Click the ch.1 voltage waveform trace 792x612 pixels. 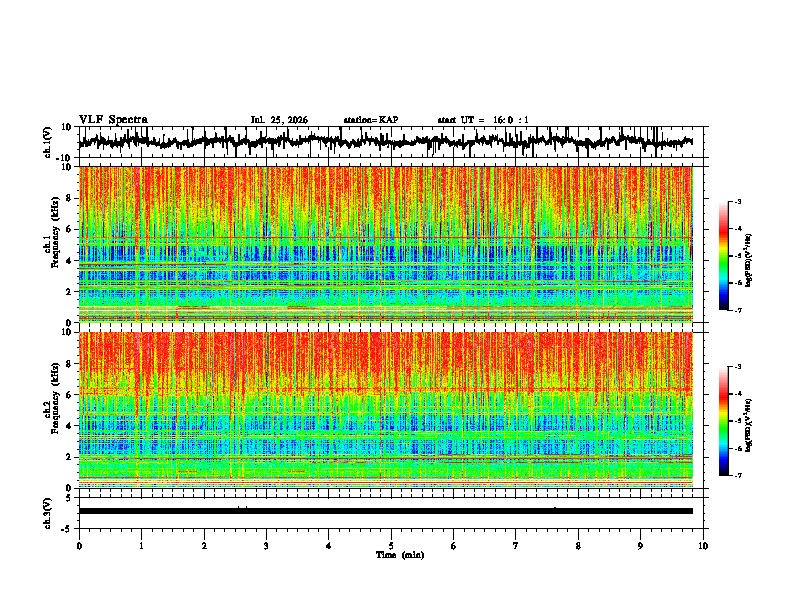385,142
